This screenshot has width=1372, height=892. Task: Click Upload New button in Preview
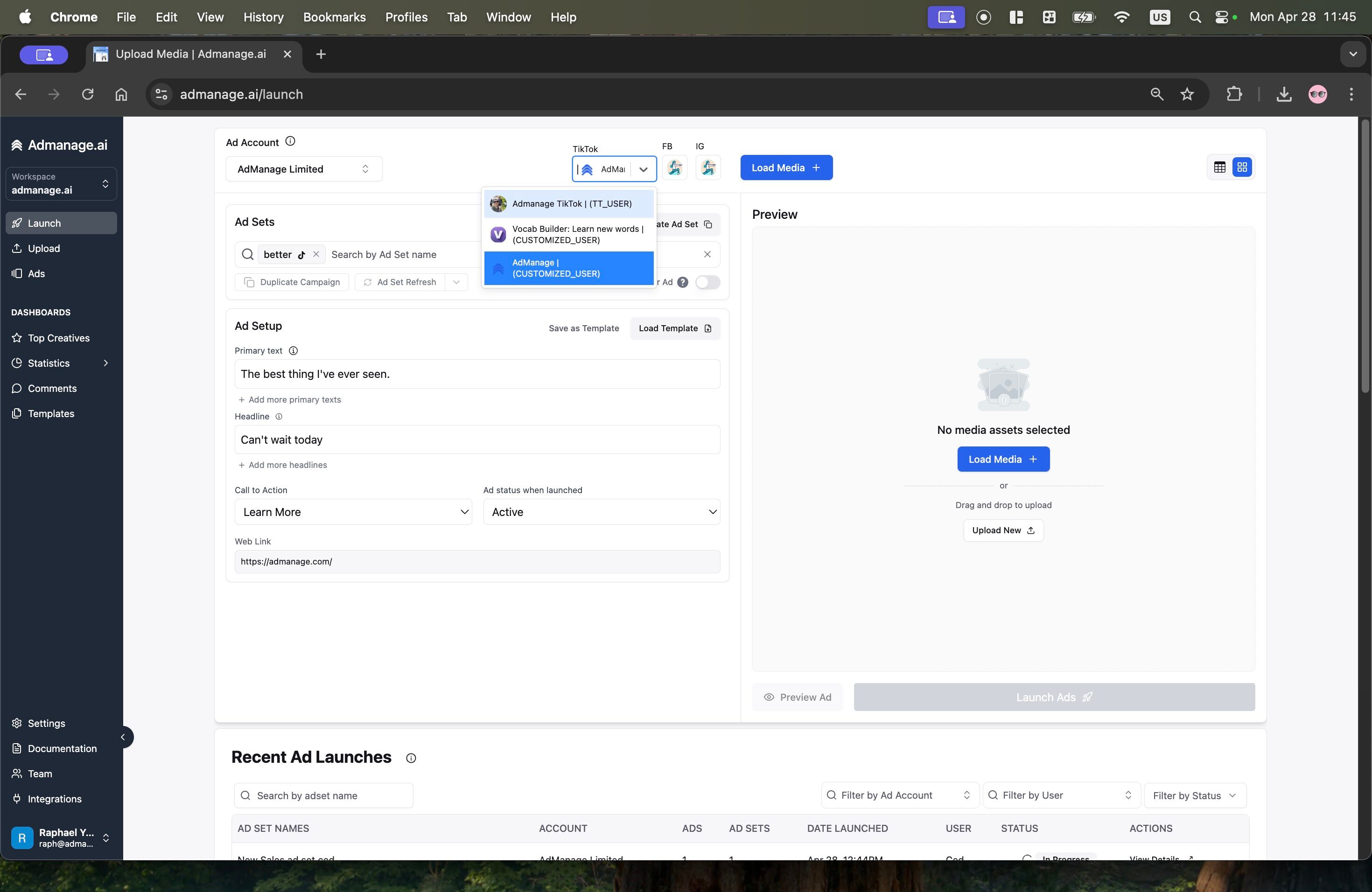1003,531
